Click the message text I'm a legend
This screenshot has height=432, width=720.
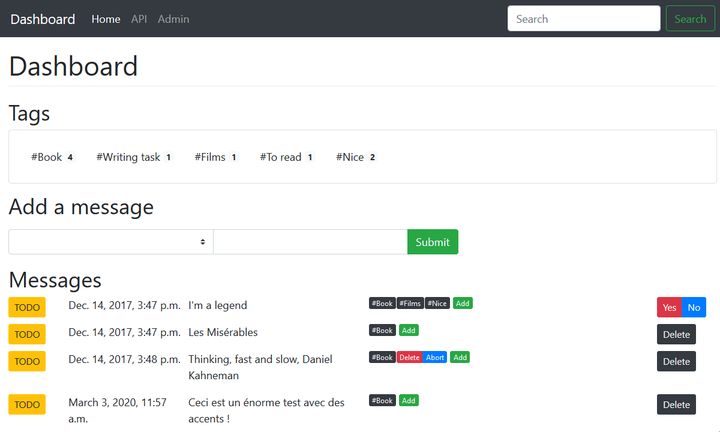pyautogui.click(x=218, y=305)
